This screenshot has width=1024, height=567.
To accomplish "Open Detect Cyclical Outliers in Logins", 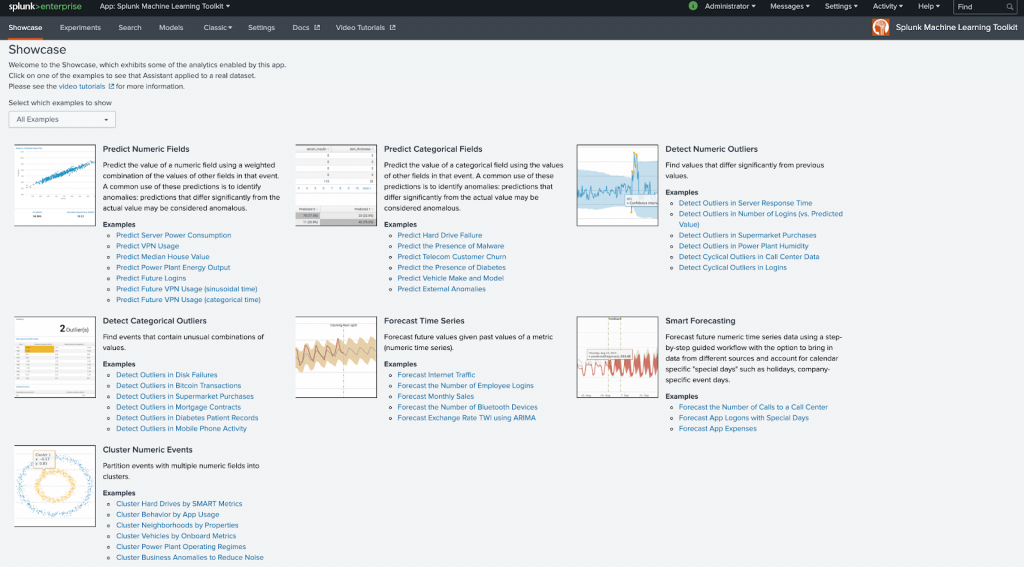I will pyautogui.click(x=733, y=267).
